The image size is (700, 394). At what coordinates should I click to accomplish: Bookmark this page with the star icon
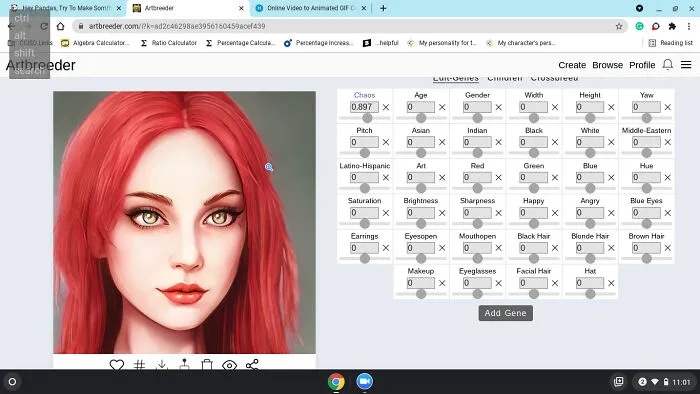point(619,26)
